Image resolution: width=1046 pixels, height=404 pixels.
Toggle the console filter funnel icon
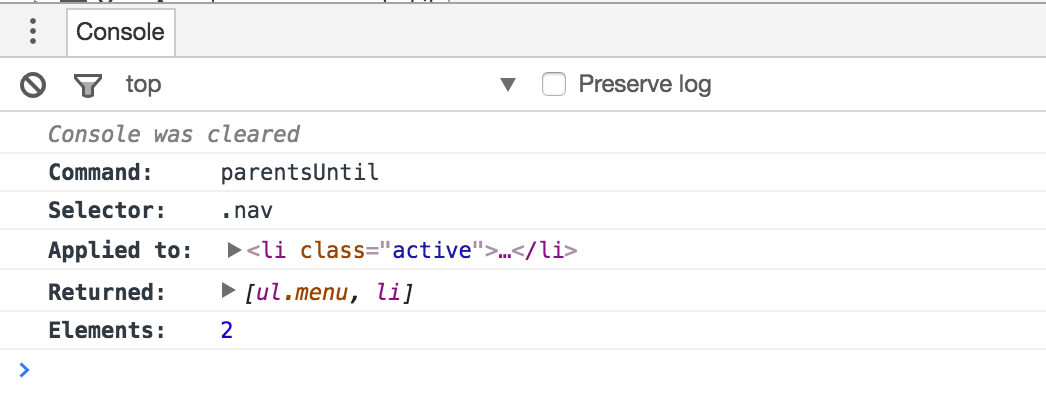(88, 85)
